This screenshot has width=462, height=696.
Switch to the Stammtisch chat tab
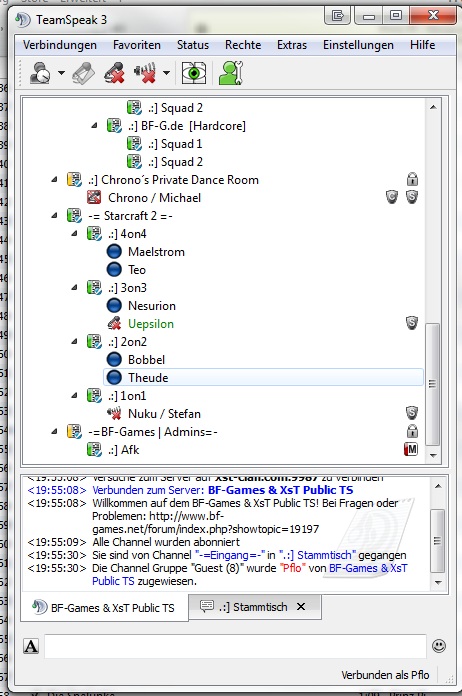(x=253, y=607)
